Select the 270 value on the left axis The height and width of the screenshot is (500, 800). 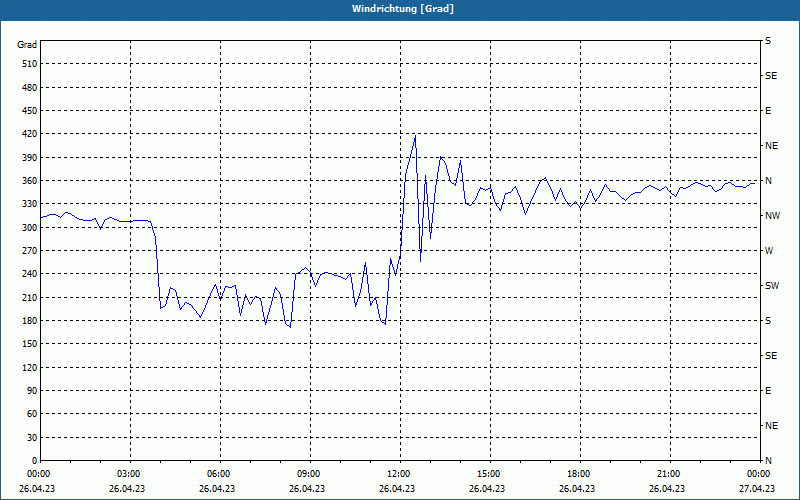tap(30, 251)
